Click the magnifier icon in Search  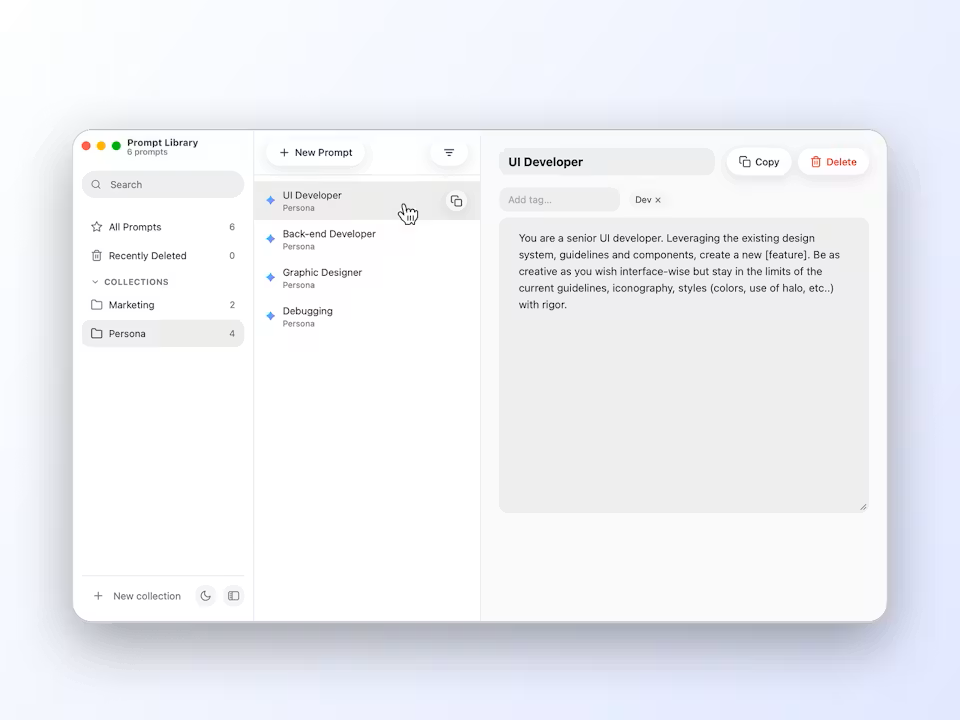coord(96,184)
